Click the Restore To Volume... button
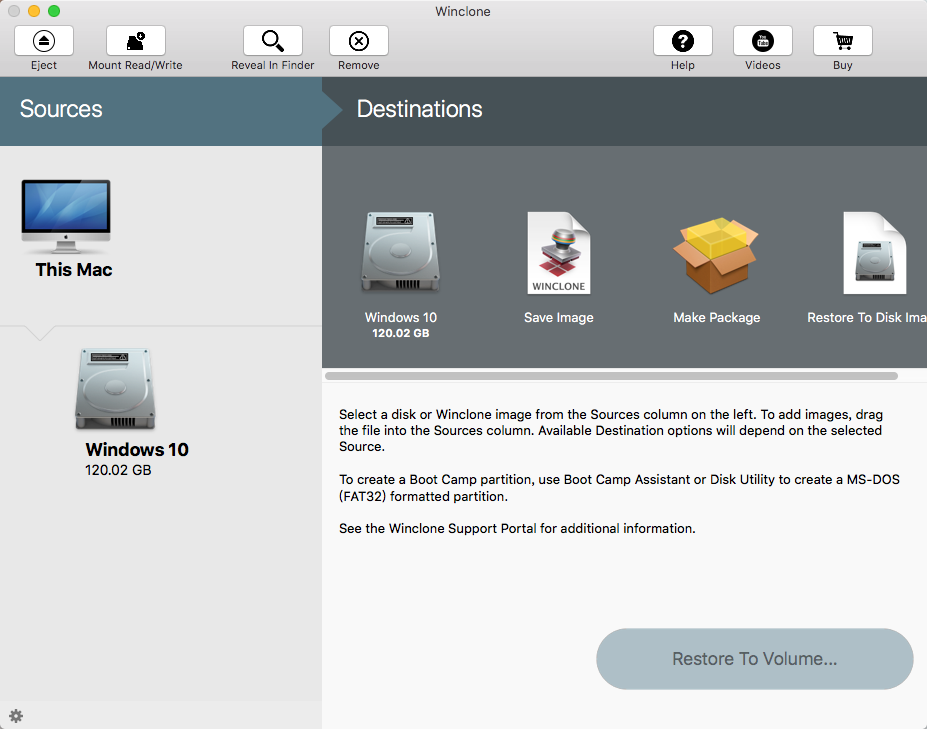 pyautogui.click(x=754, y=659)
